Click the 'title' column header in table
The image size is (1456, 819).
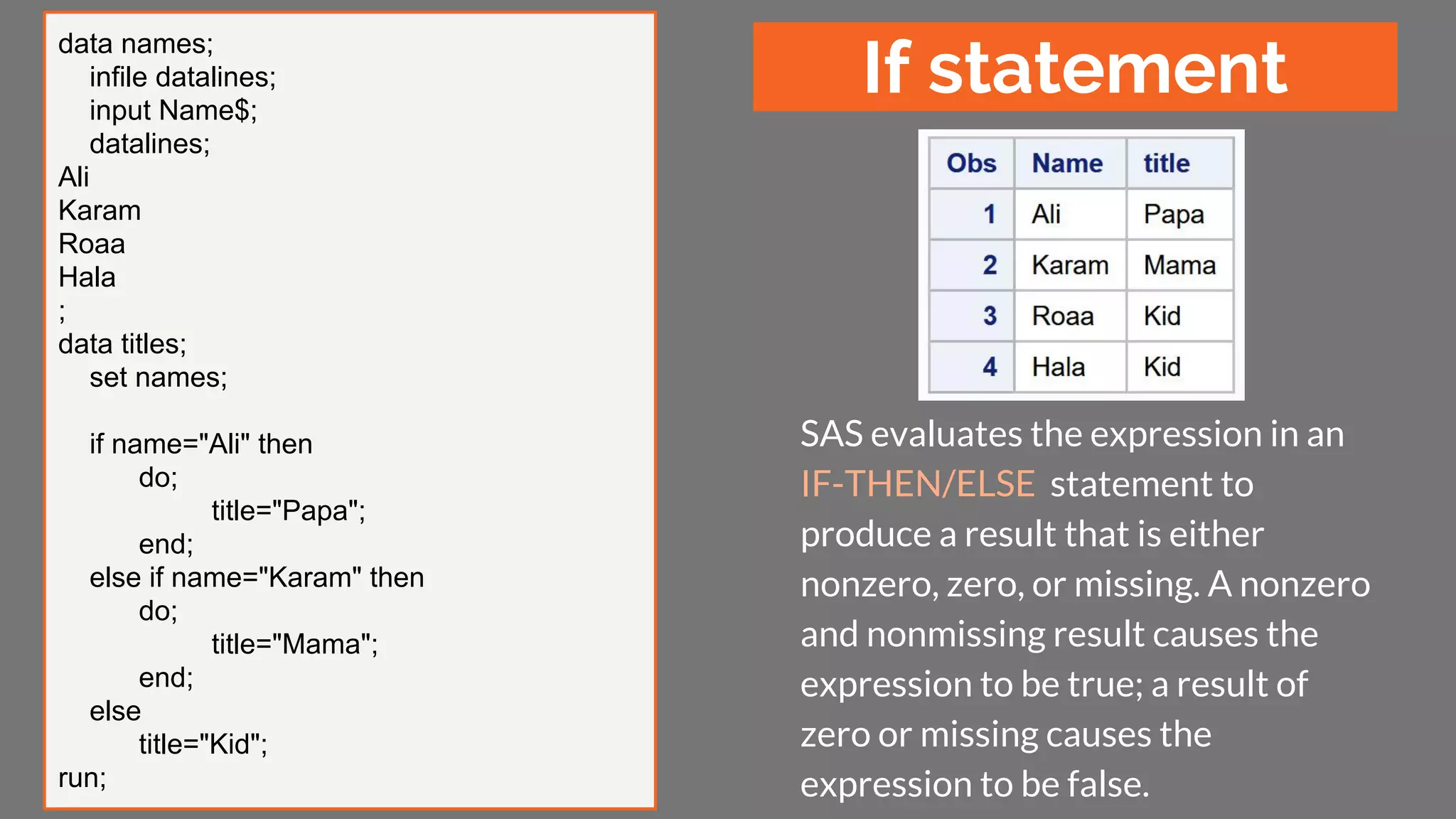[x=1166, y=164]
